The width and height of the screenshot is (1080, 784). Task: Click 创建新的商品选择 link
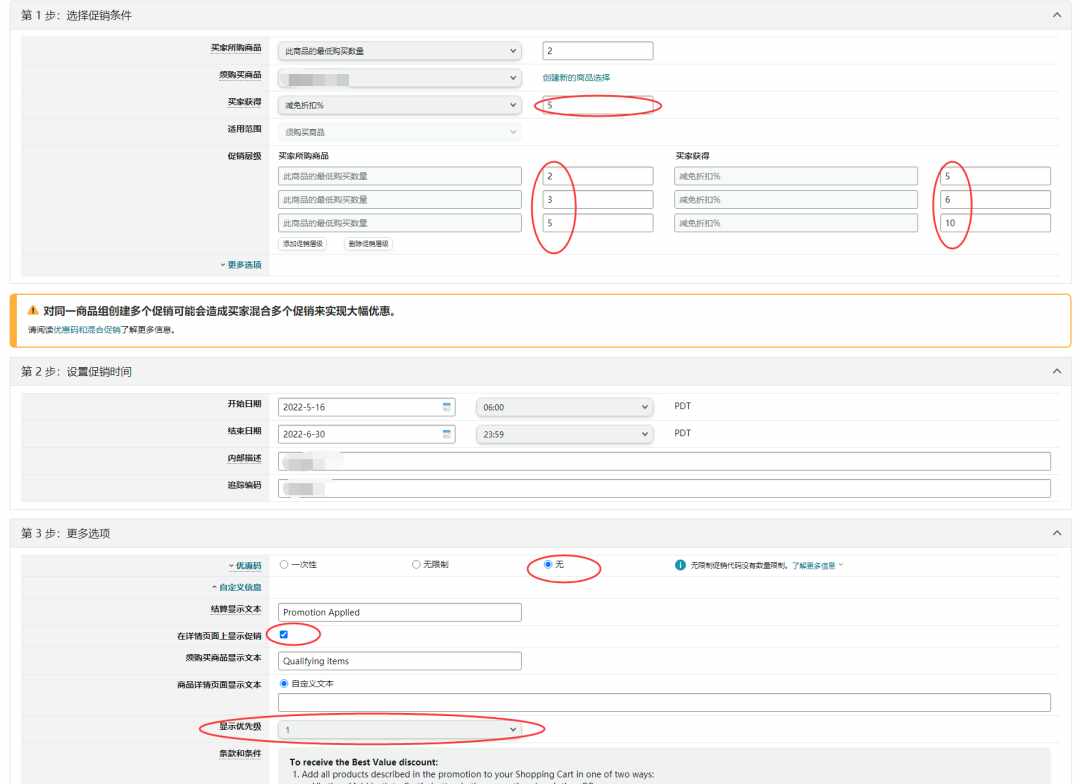[x=577, y=78]
